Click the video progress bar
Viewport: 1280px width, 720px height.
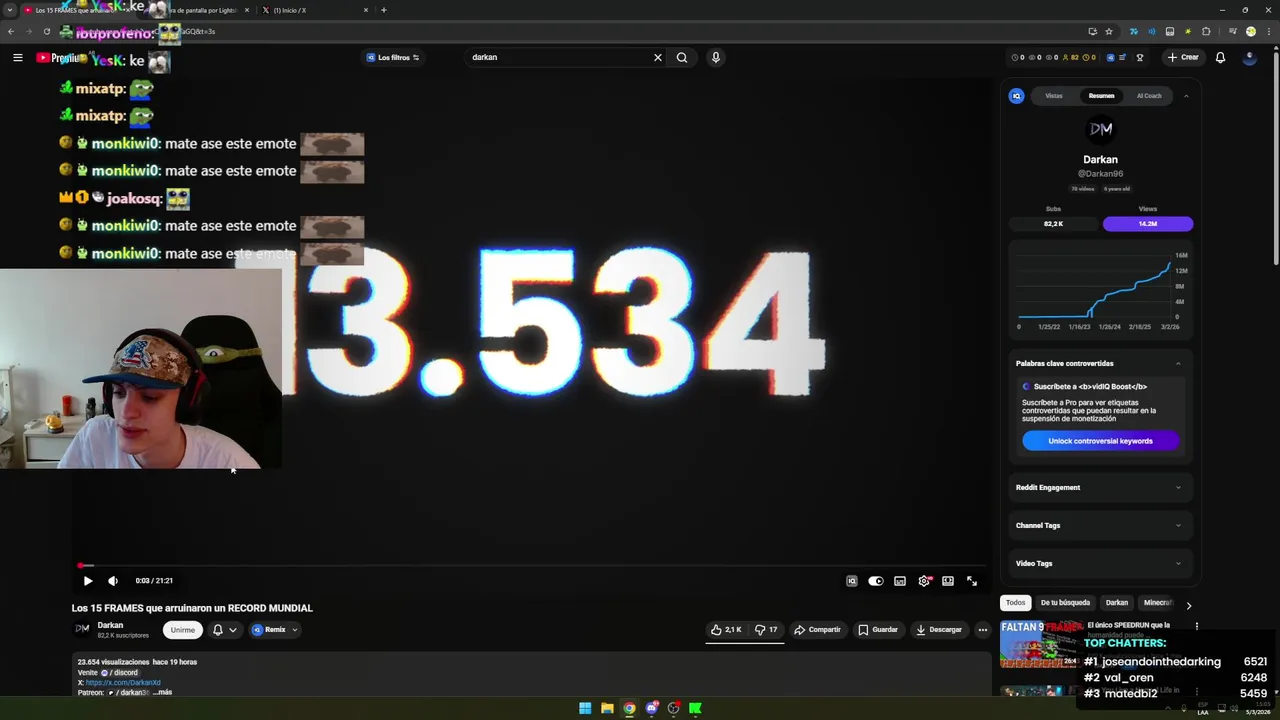pyautogui.click(x=531, y=566)
